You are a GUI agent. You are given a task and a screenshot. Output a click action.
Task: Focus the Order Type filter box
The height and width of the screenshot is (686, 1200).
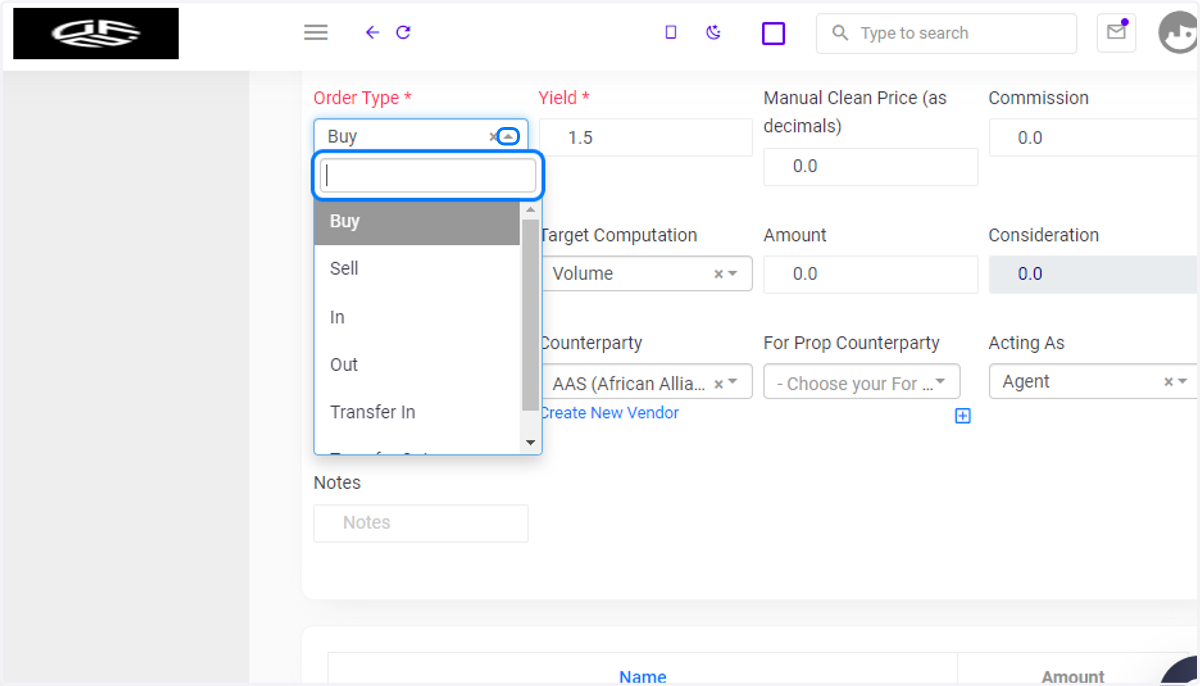point(428,176)
